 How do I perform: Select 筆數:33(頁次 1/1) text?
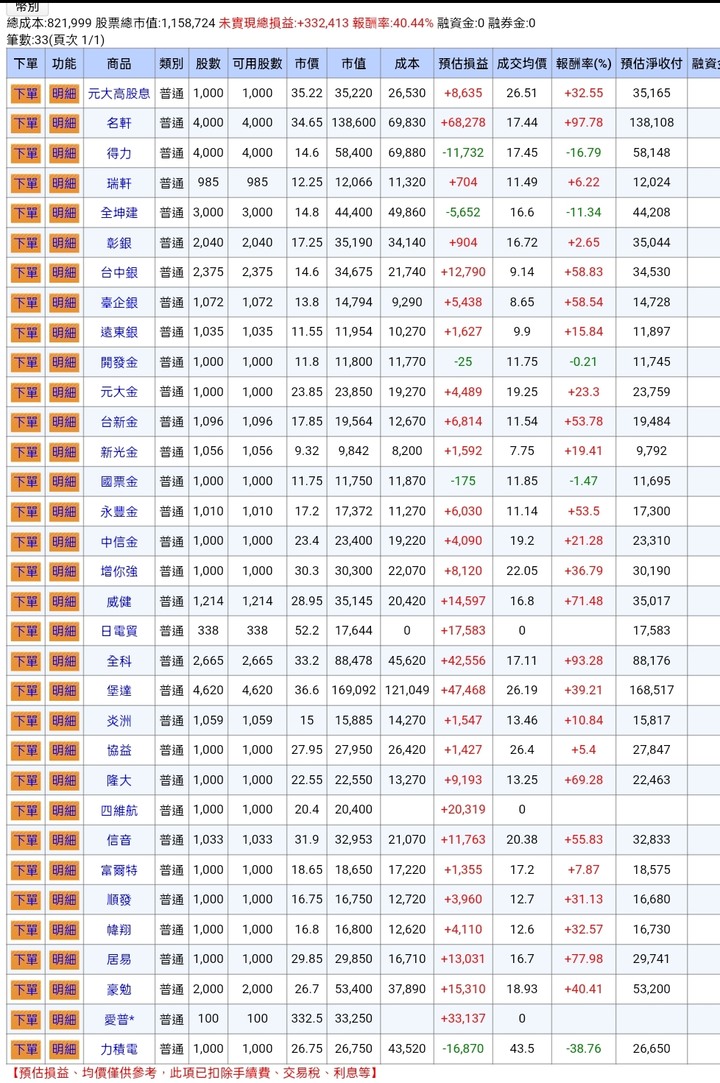click(55, 40)
